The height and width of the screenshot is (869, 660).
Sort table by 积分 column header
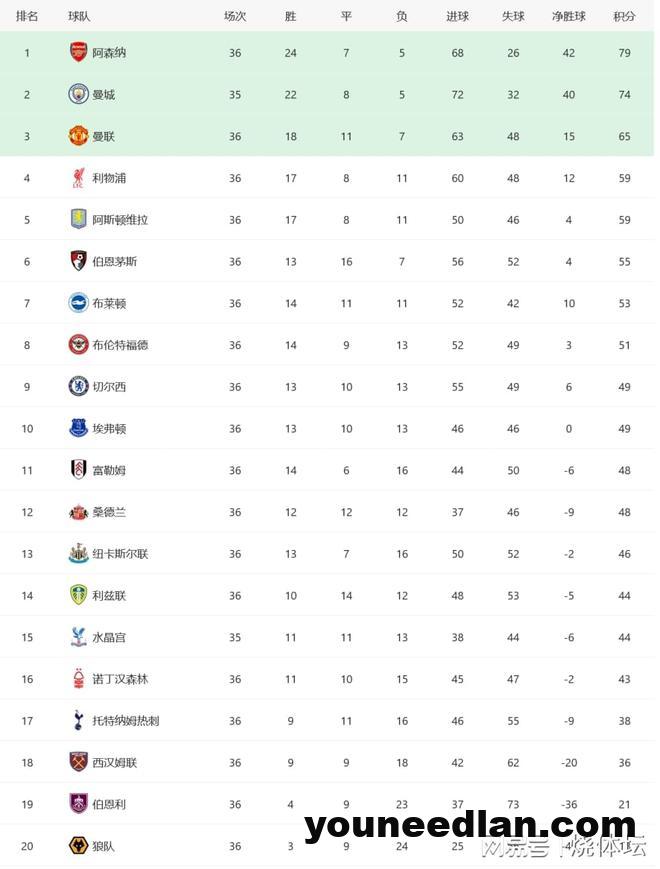624,17
